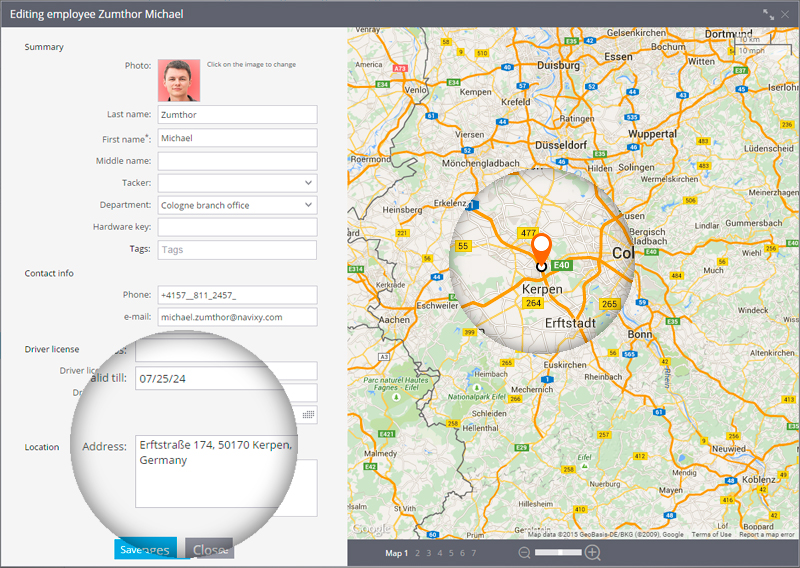The width and height of the screenshot is (800, 568).
Task: Focus the First name field
Action: pos(237,138)
